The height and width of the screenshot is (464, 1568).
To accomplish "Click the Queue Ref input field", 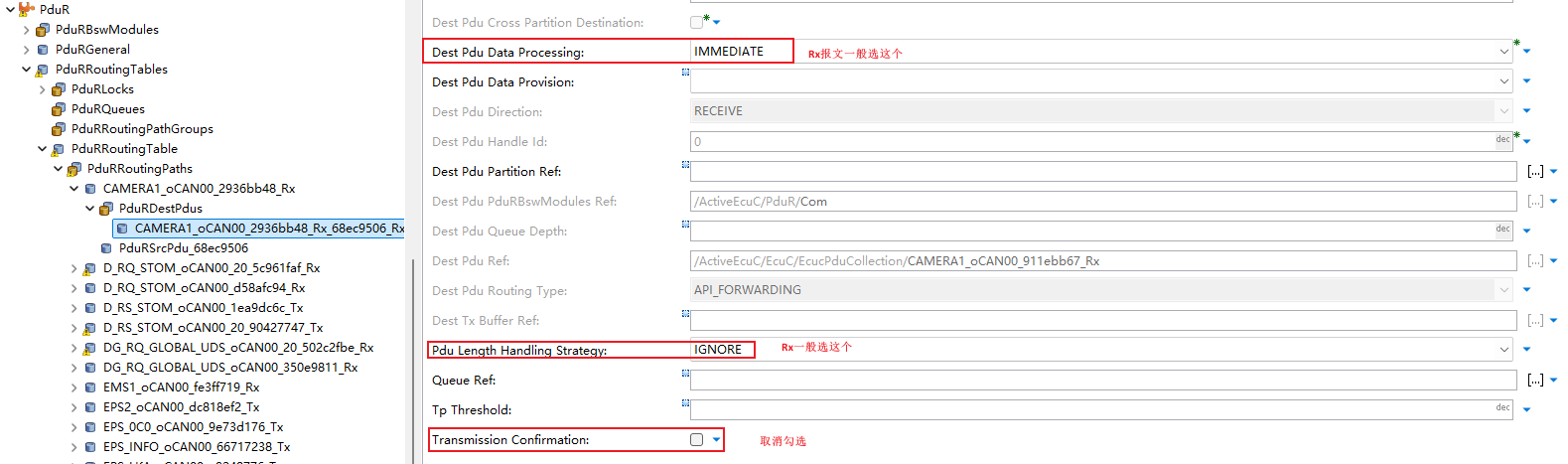I will [1103, 381].
